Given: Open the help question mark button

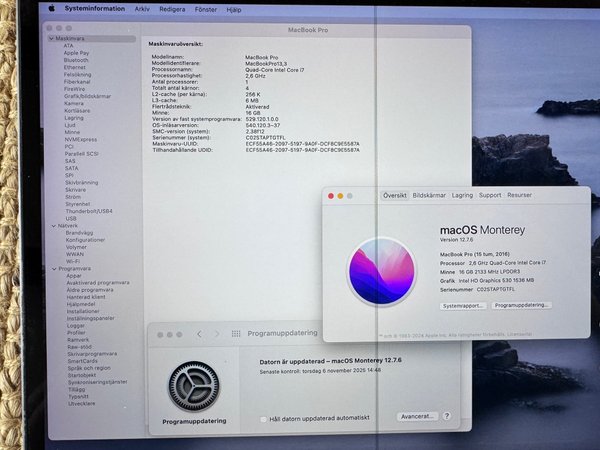Looking at the screenshot, I should point(447,416).
